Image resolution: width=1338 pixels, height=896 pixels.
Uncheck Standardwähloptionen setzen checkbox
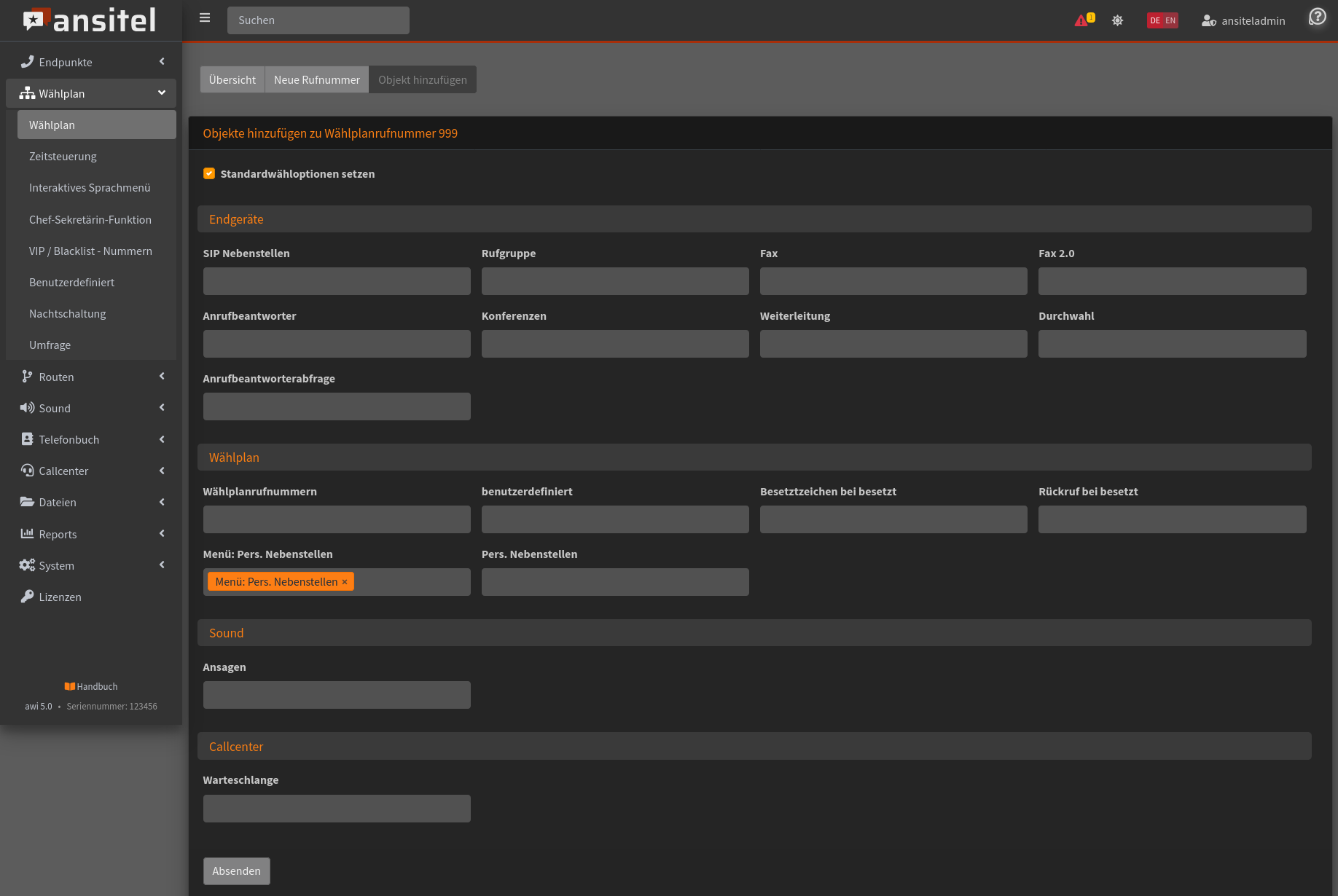coord(209,173)
